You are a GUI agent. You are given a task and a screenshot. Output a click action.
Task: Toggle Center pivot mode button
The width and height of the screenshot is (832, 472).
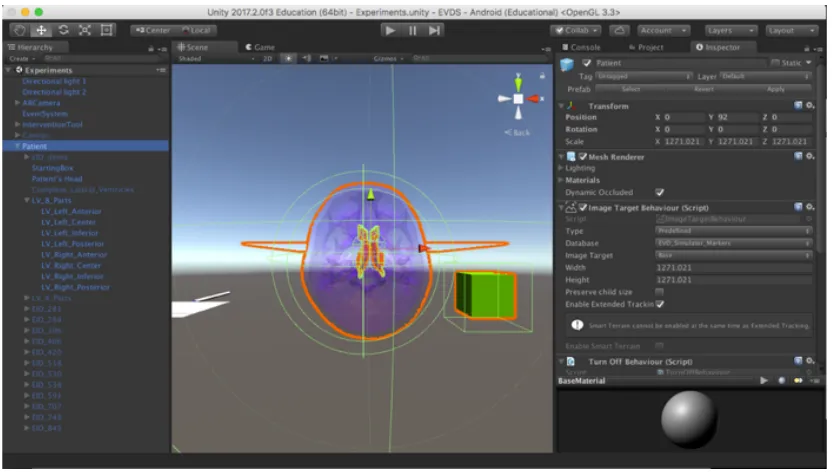click(153, 30)
